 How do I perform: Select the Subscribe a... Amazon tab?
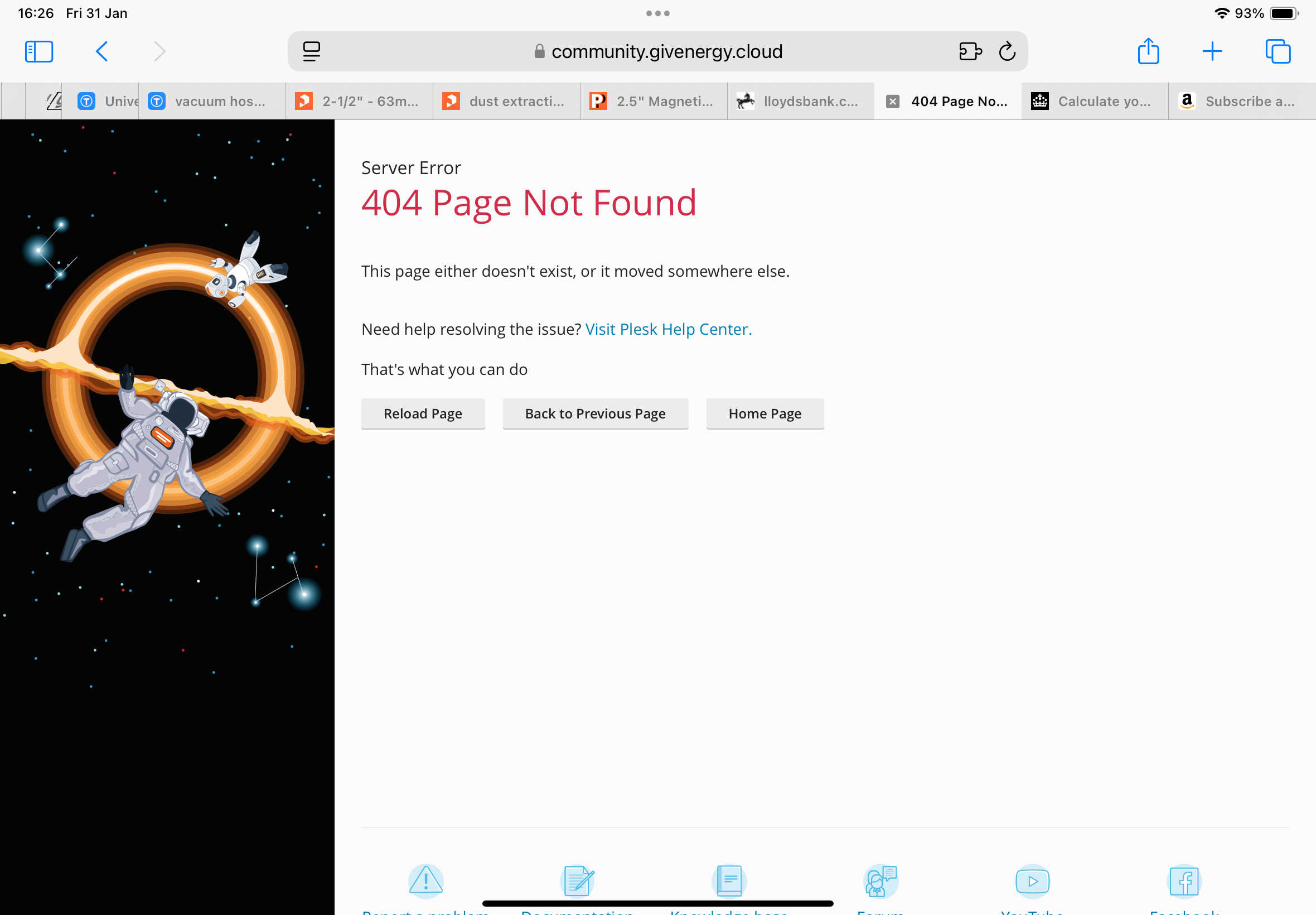1241,102
